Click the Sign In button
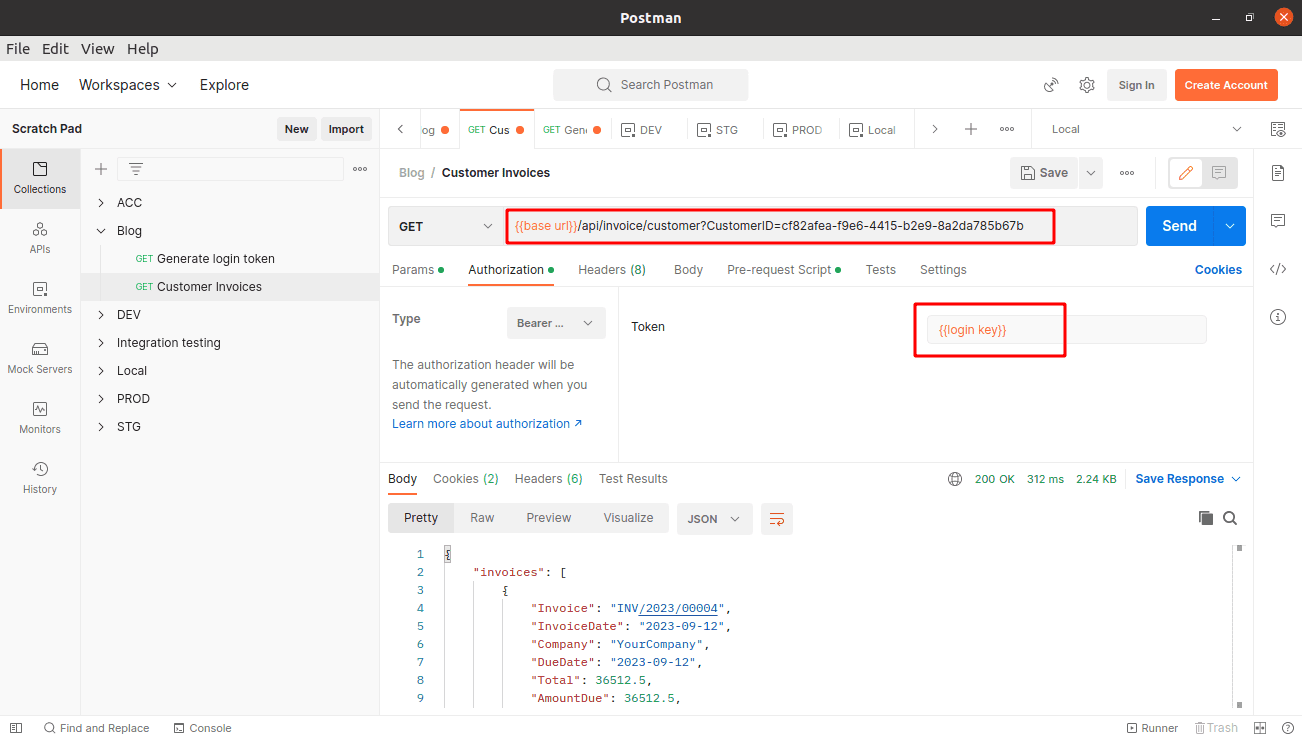1302x740 pixels. tap(1136, 85)
